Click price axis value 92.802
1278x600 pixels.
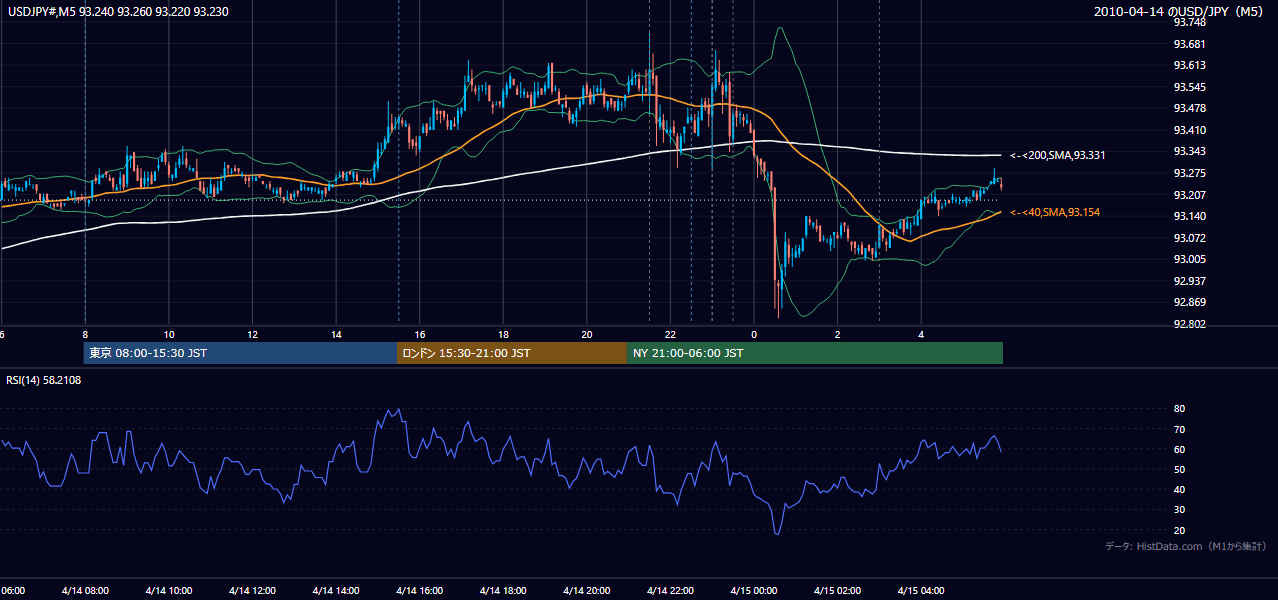click(x=1189, y=324)
